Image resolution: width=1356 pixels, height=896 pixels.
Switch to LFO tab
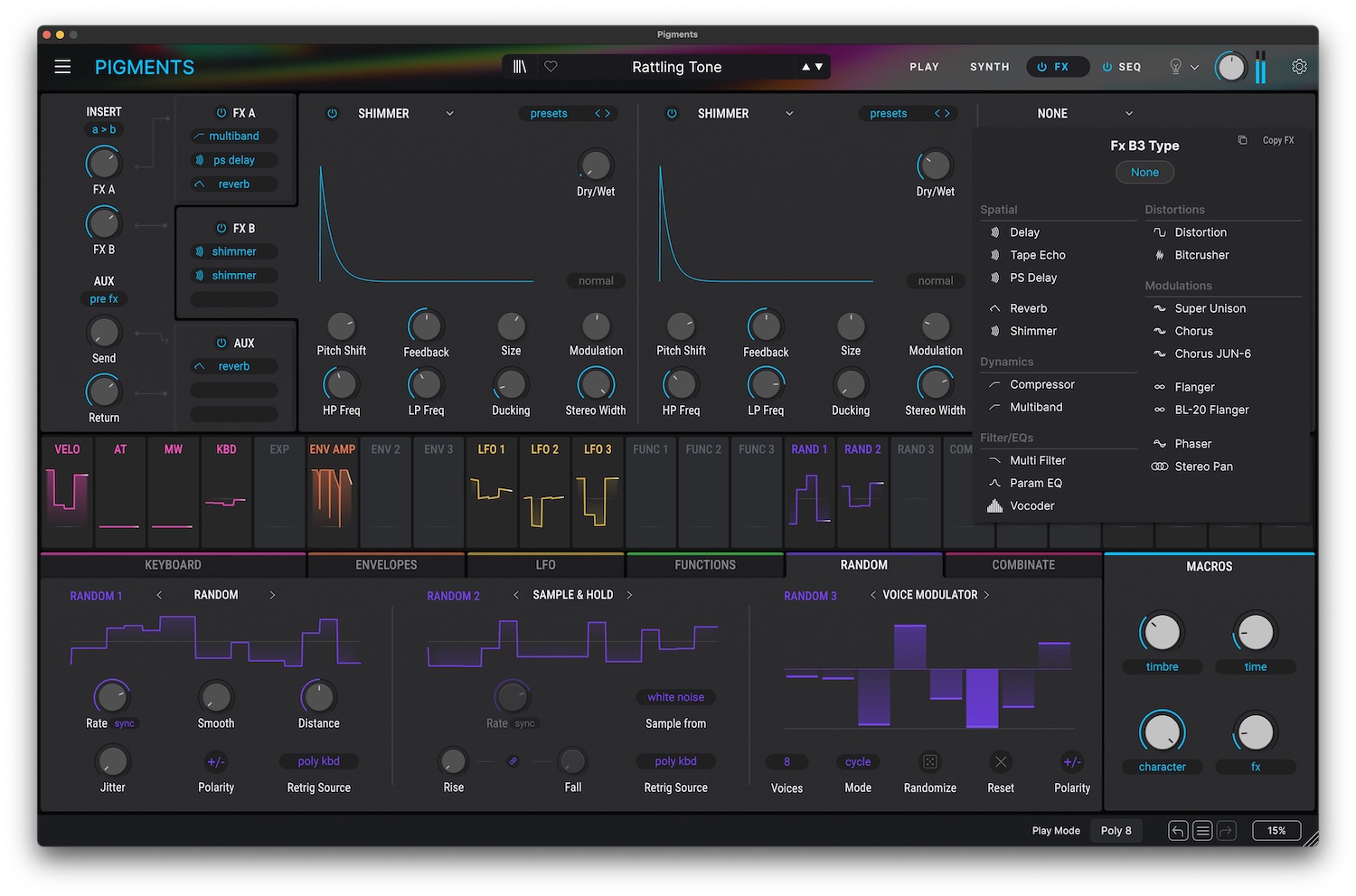click(545, 565)
